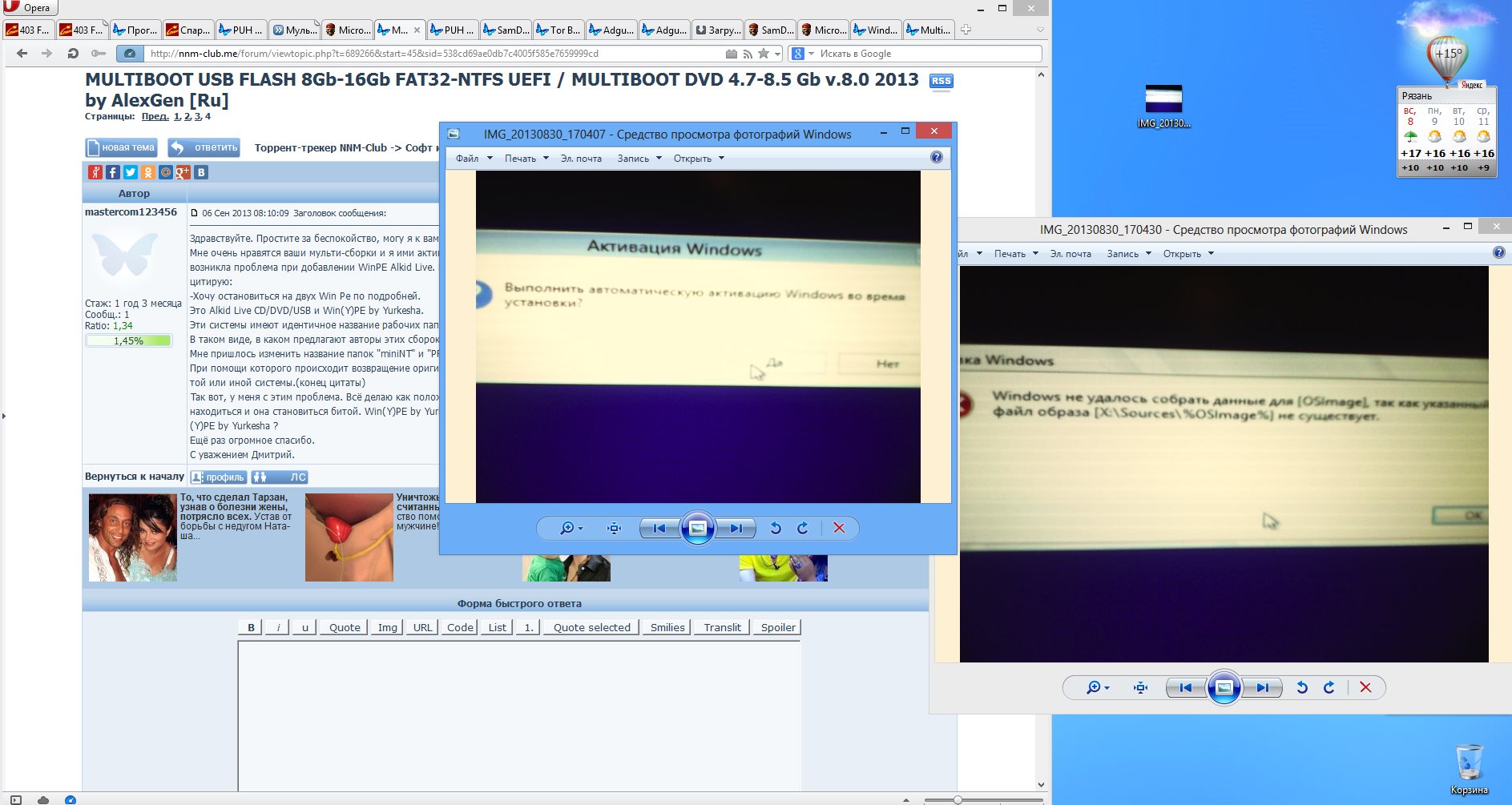Switch to the "Tor B..." browser tab
Viewport: 1512px width, 805px height.
coord(558,30)
